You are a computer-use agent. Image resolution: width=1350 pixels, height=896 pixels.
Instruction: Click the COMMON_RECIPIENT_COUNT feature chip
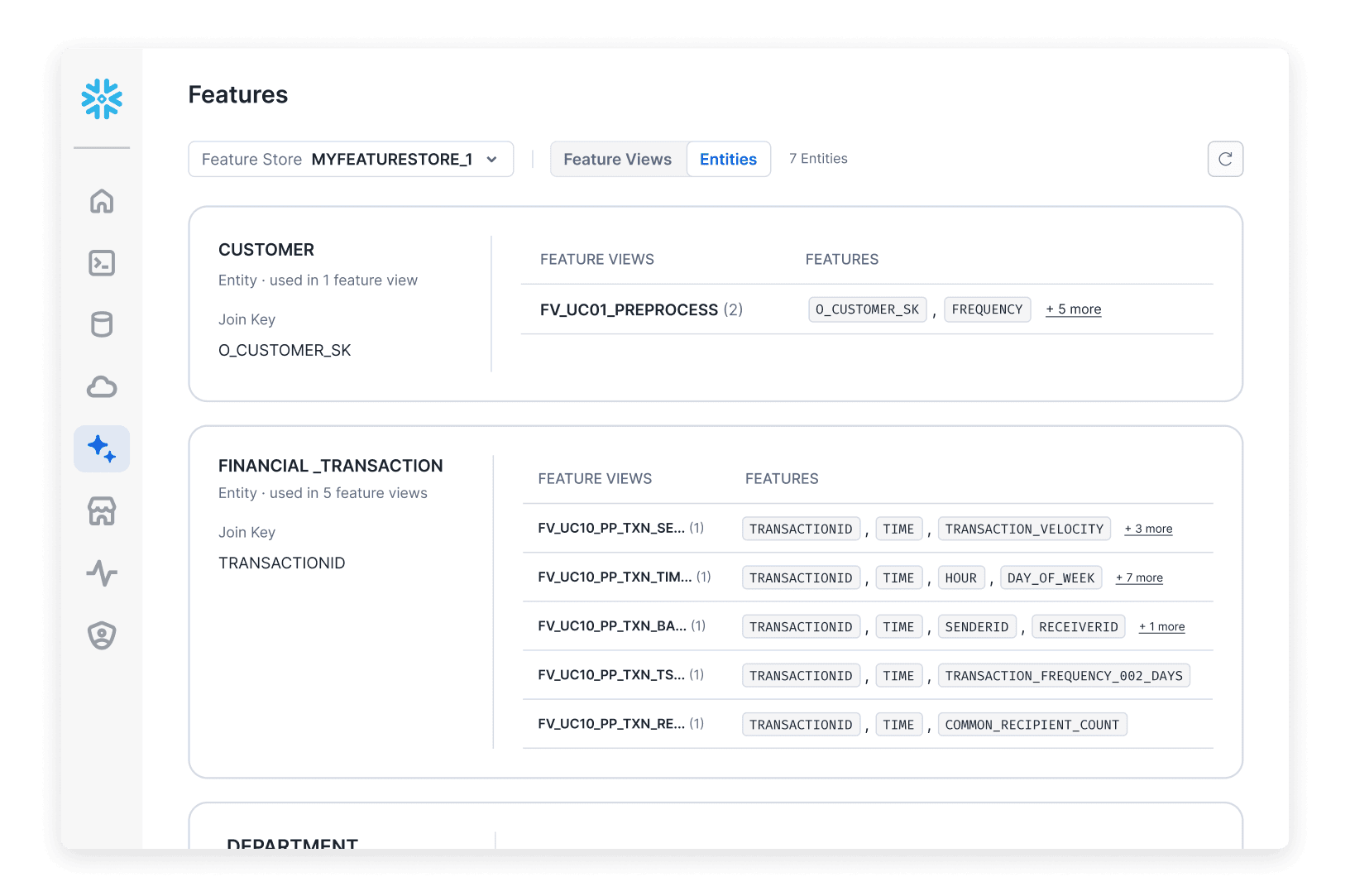click(1032, 724)
